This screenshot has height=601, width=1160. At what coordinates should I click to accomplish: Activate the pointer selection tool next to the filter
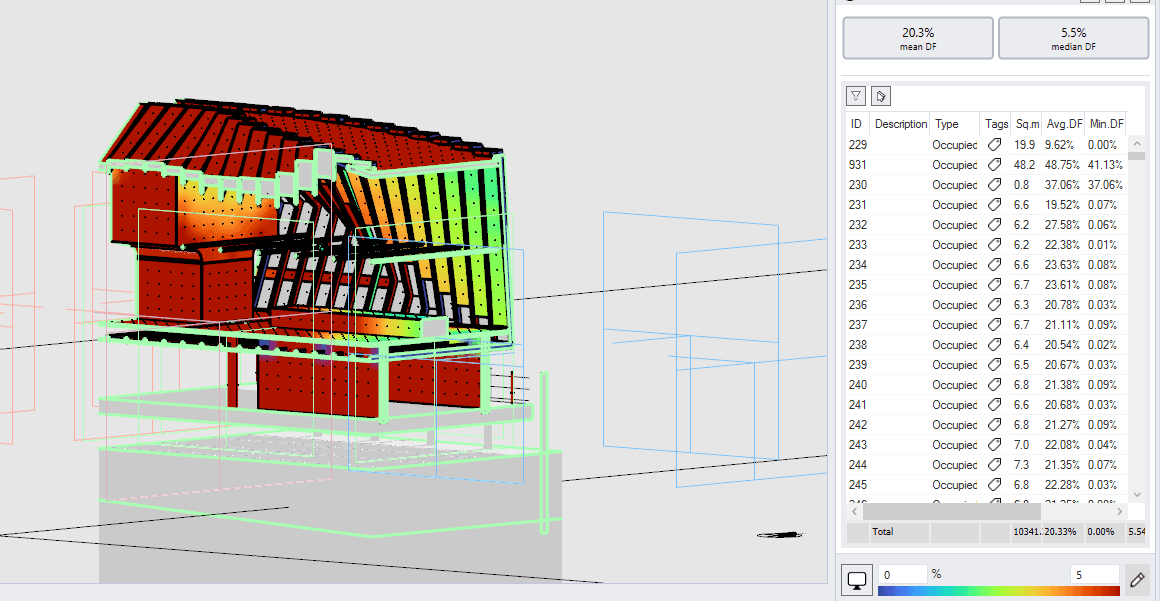[881, 95]
